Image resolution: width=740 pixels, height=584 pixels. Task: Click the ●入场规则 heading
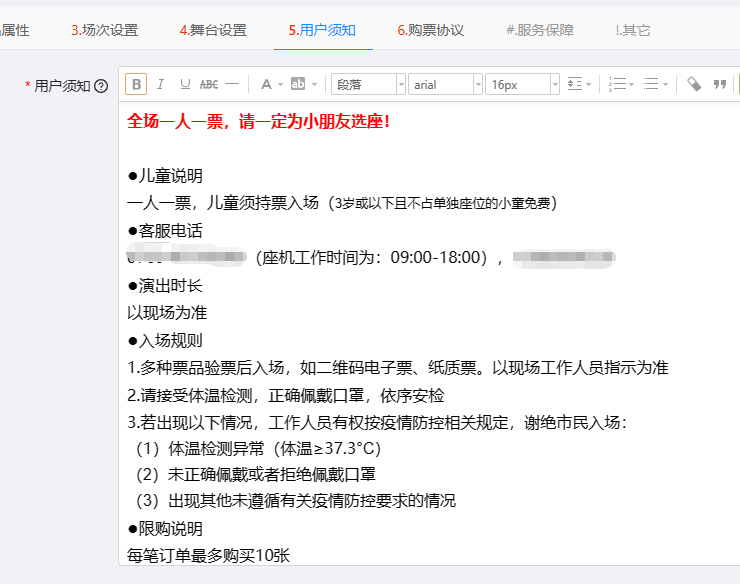[165, 340]
